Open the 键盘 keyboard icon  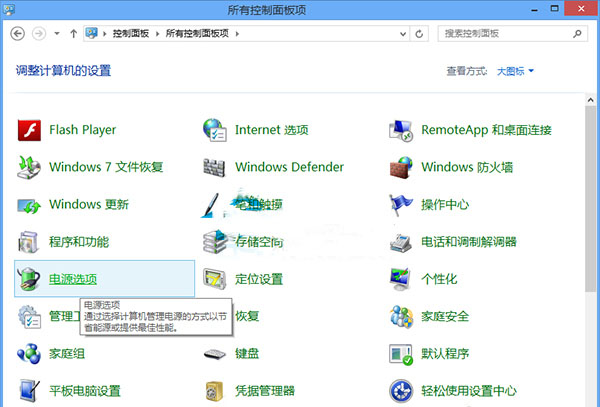pos(214,354)
